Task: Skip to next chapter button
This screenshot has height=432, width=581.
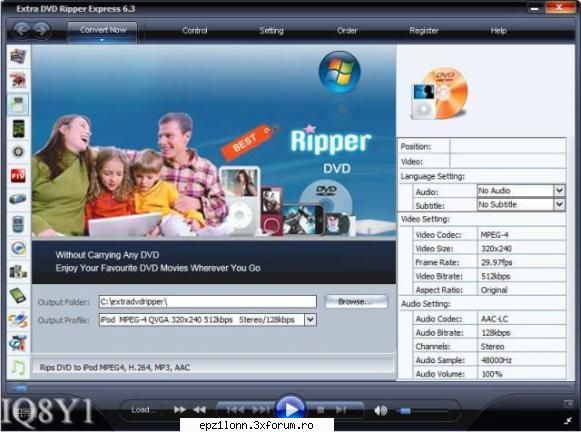Action: point(261,410)
